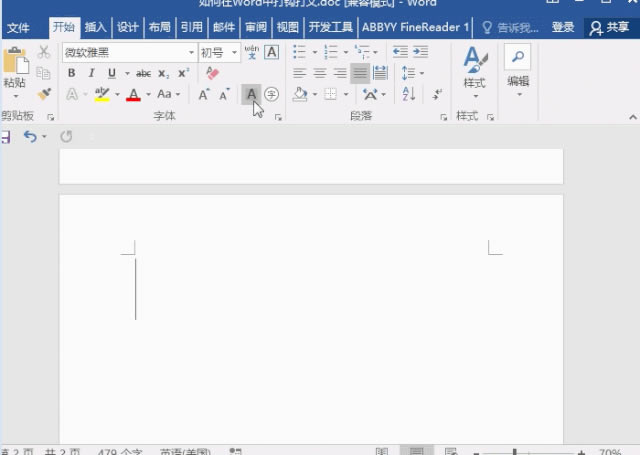640x455 pixels.
Task: Open the highlight color dropdown arrow
Action: coord(117,95)
